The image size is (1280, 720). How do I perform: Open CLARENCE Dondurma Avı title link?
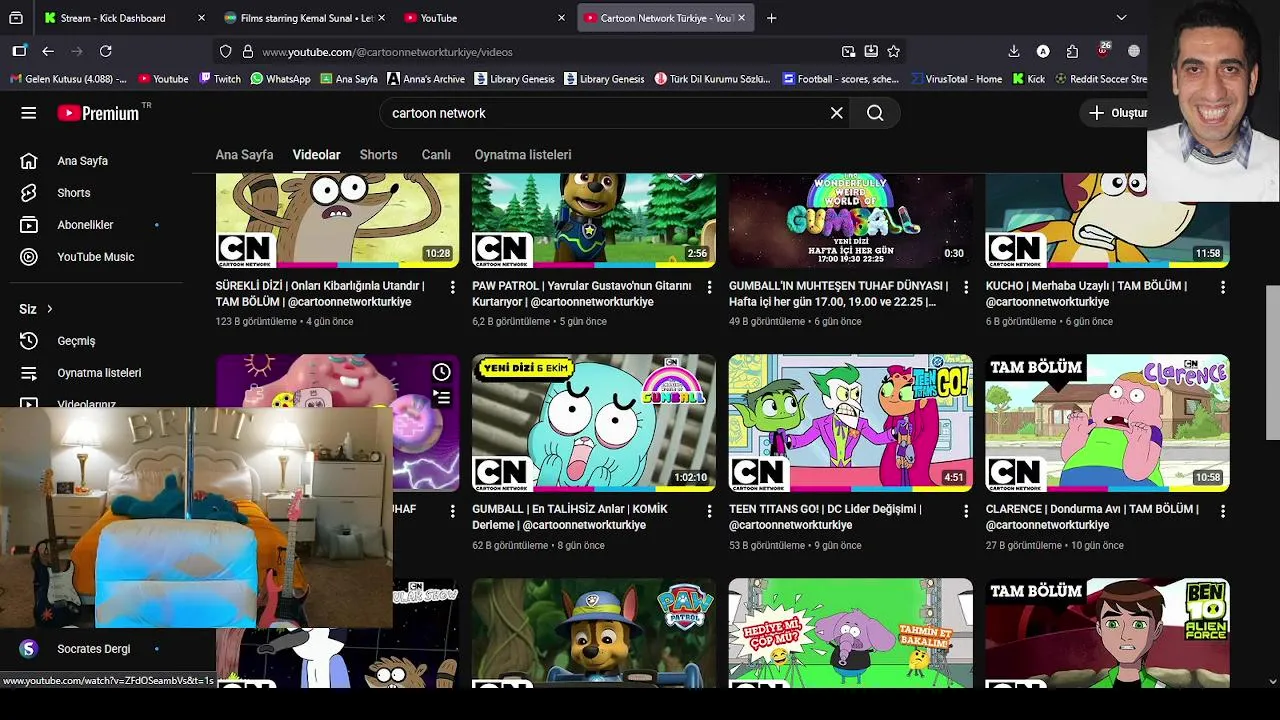(x=1092, y=517)
